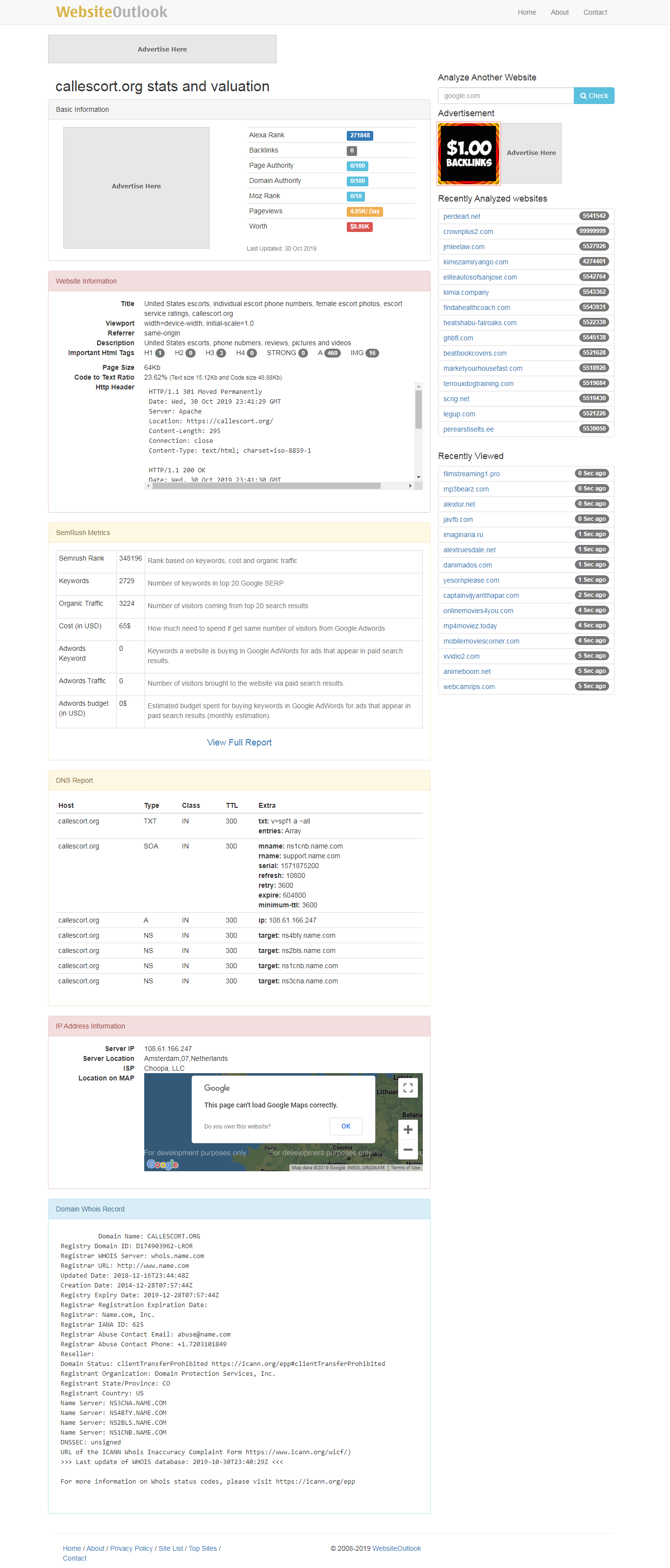Open jmleelaw.com in recently analyzed
The height and width of the screenshot is (1568, 670).
pos(464,247)
